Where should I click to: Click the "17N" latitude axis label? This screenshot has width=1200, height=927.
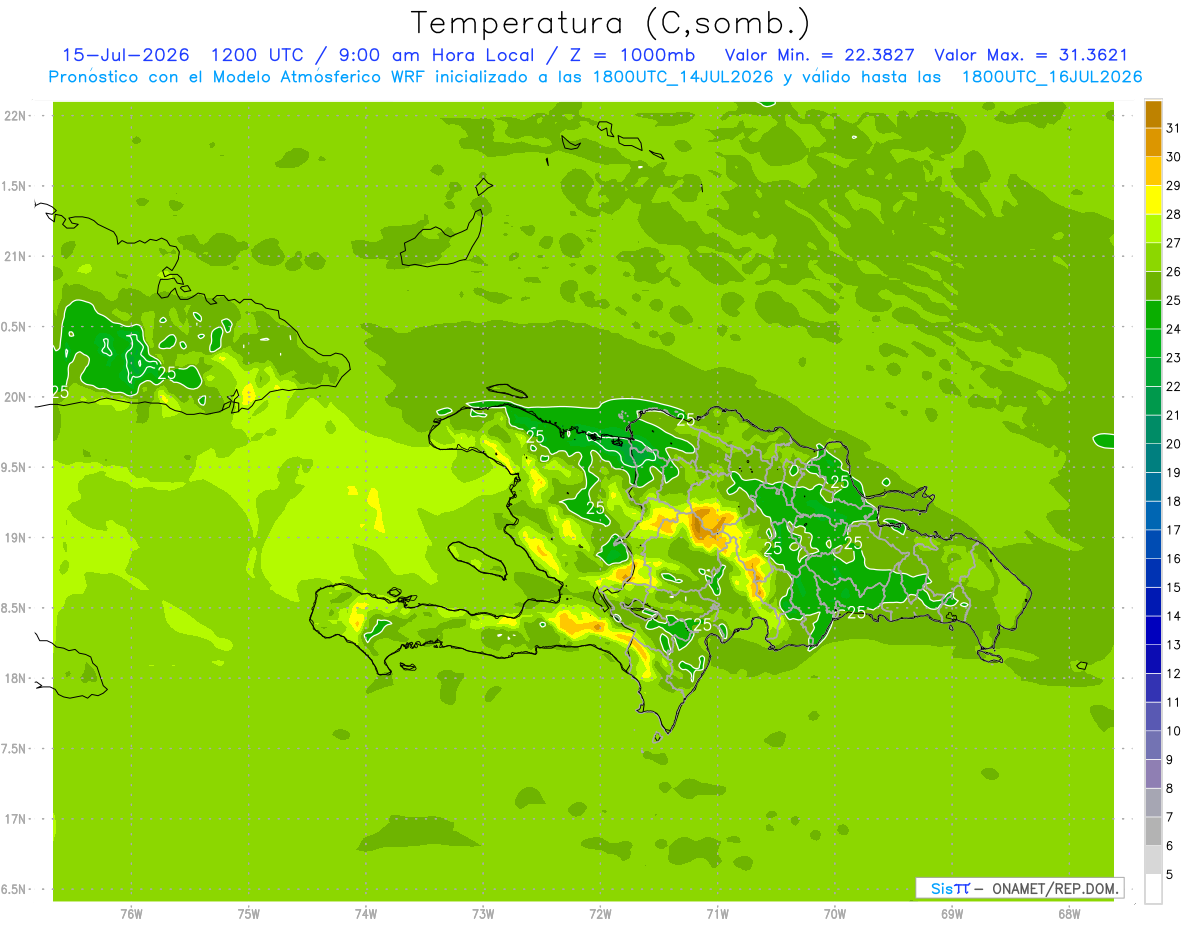[x=16, y=819]
